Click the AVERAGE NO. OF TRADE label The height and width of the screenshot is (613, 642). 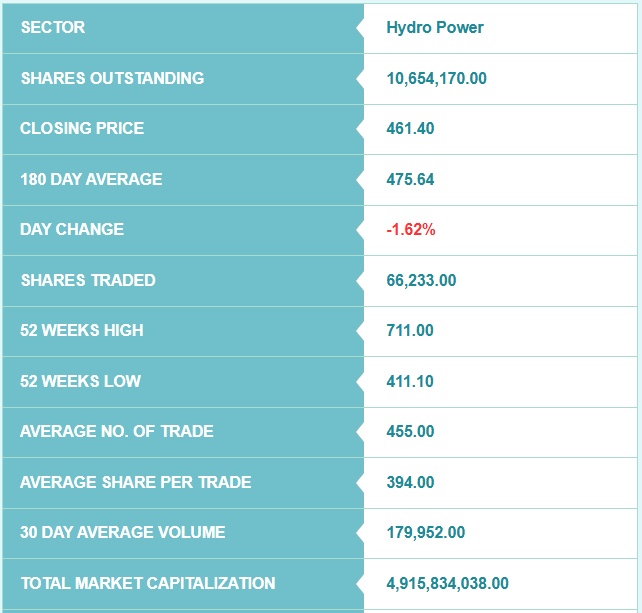click(x=117, y=431)
